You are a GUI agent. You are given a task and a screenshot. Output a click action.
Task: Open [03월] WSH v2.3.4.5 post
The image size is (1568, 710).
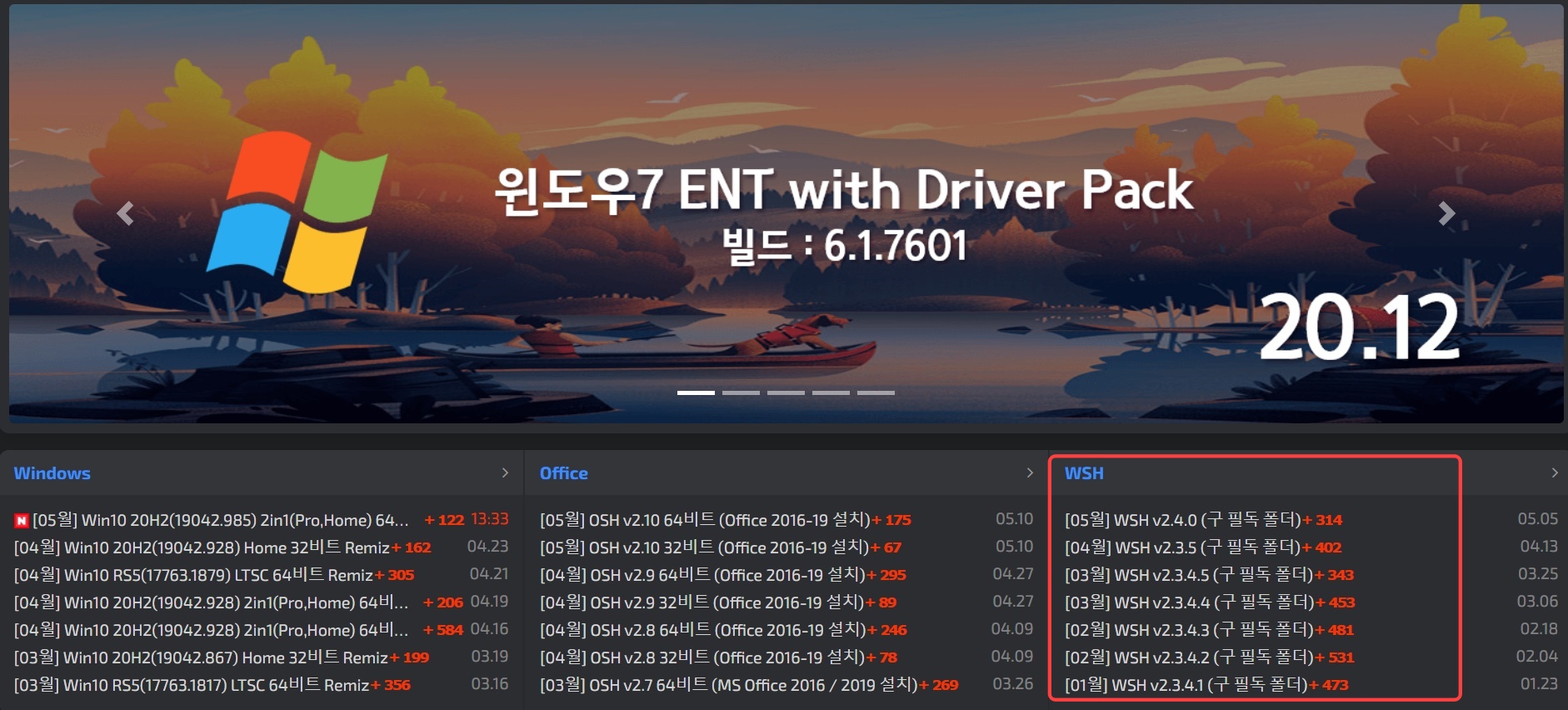1189,575
